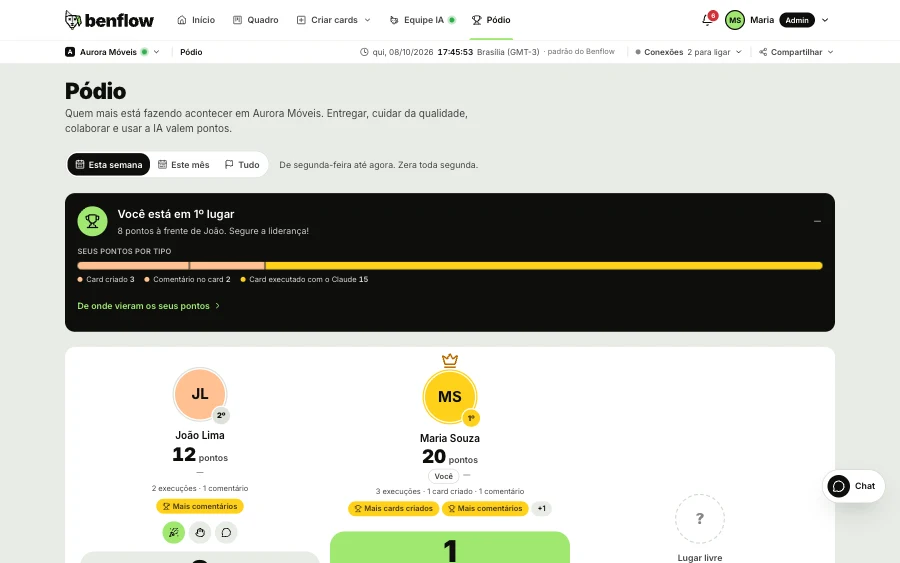Send a party reaction to João Lima
The image size is (900, 563).
pyautogui.click(x=173, y=533)
